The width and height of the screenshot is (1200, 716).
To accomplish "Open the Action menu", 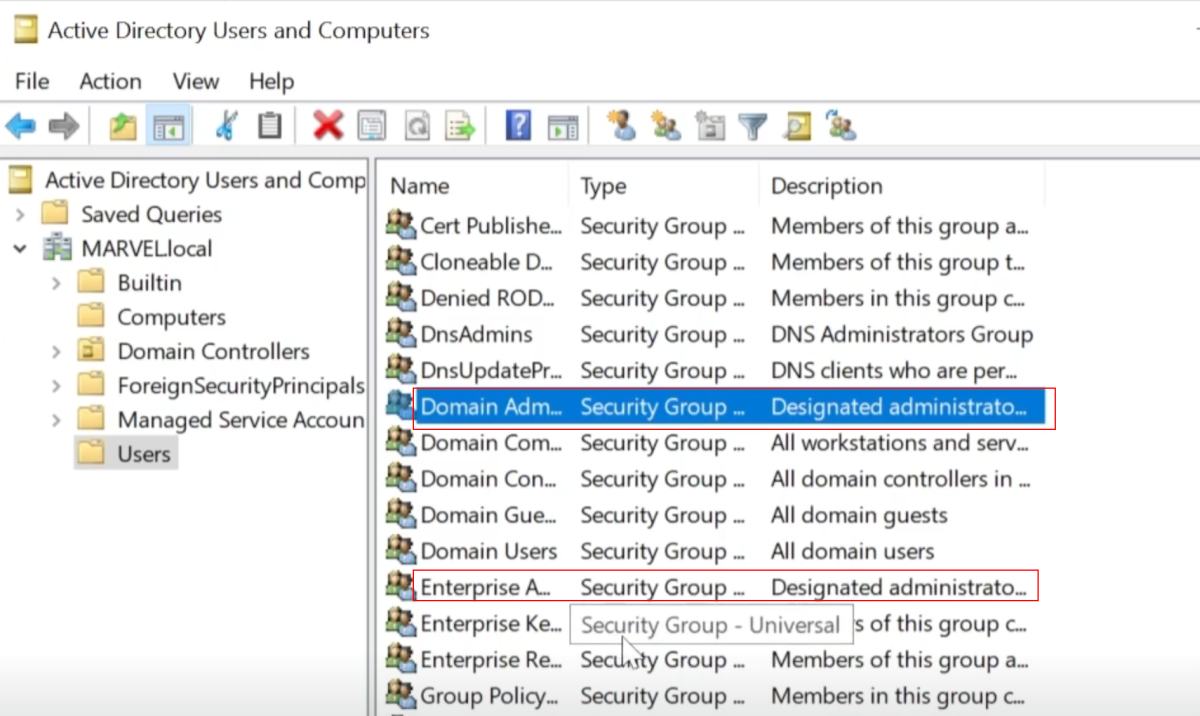I will [110, 81].
